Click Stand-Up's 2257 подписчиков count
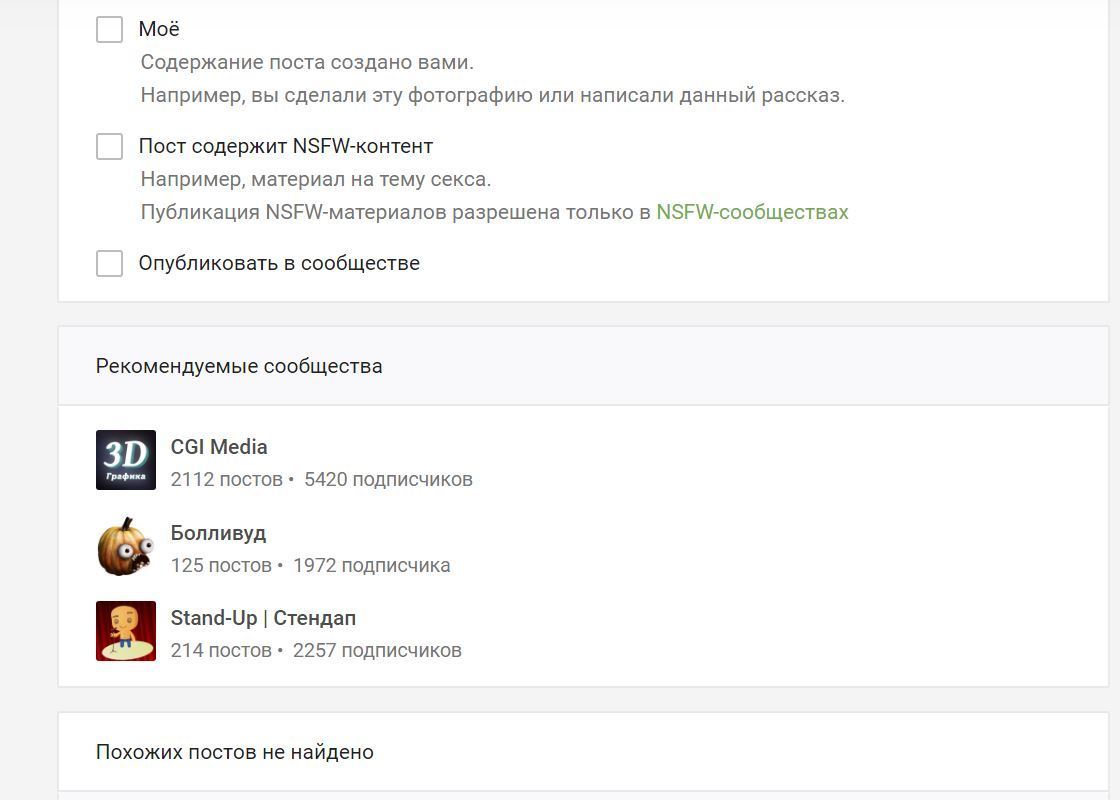1120x800 pixels. click(x=377, y=650)
